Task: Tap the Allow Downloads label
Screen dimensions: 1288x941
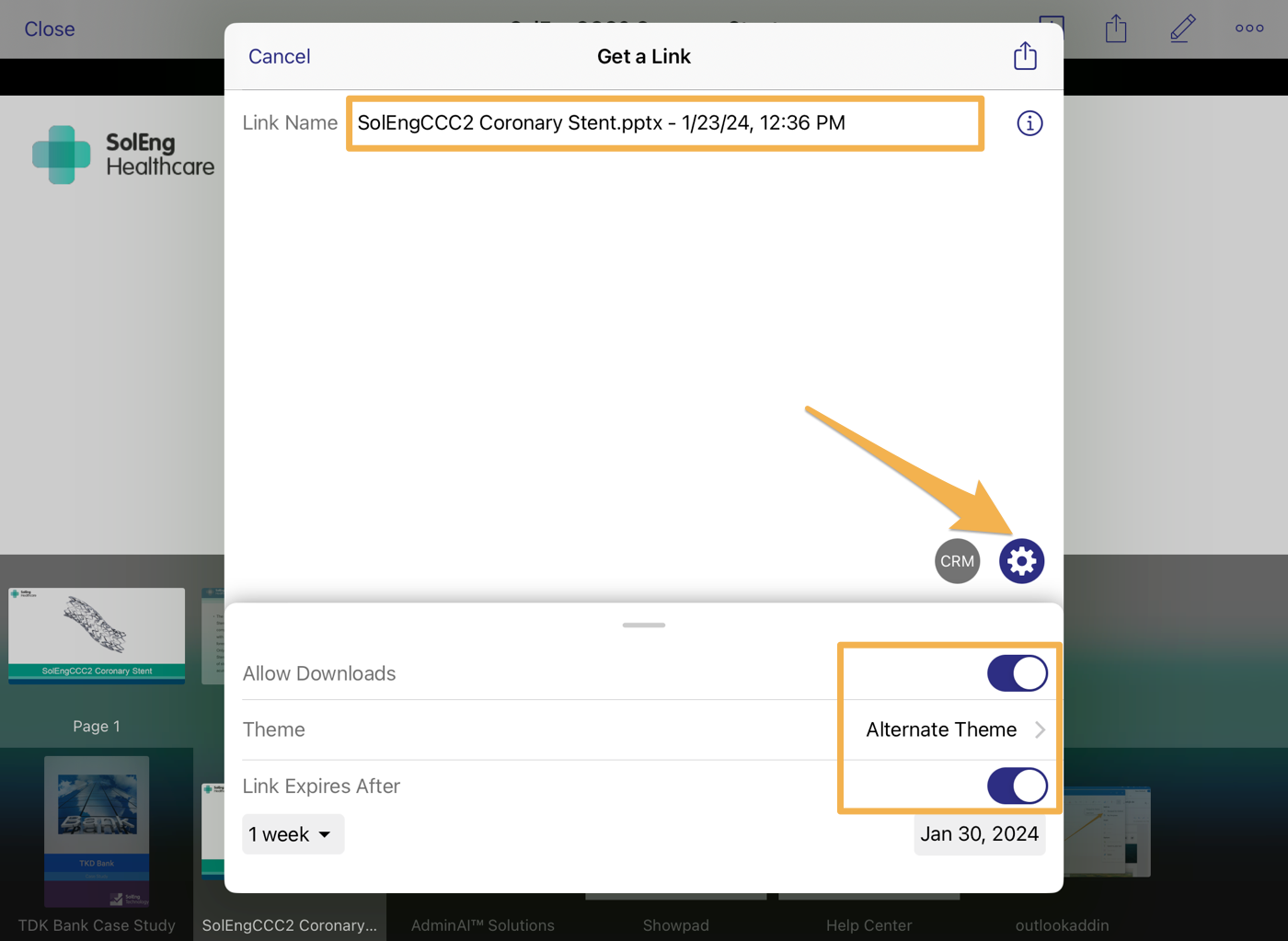Action: point(318,673)
